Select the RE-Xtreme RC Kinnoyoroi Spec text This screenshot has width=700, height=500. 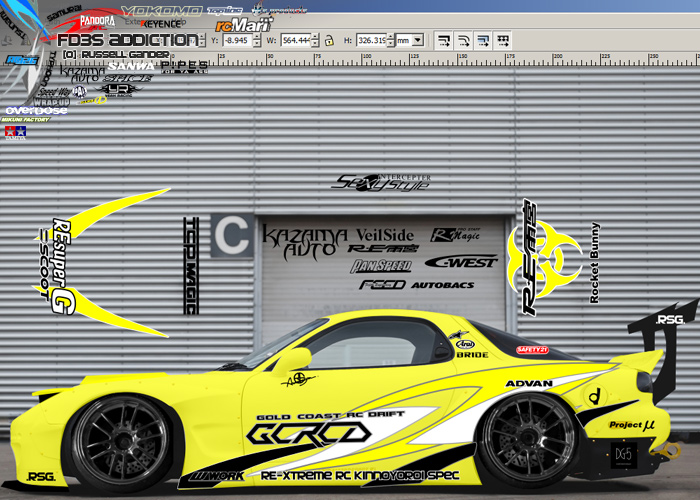click(360, 475)
